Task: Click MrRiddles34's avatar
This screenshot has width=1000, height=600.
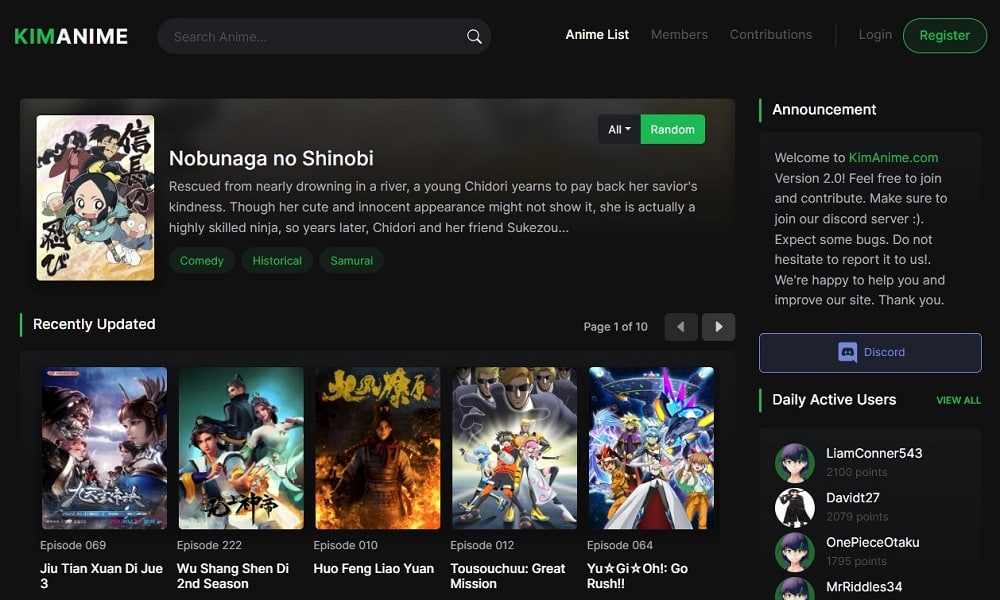Action: [795, 589]
